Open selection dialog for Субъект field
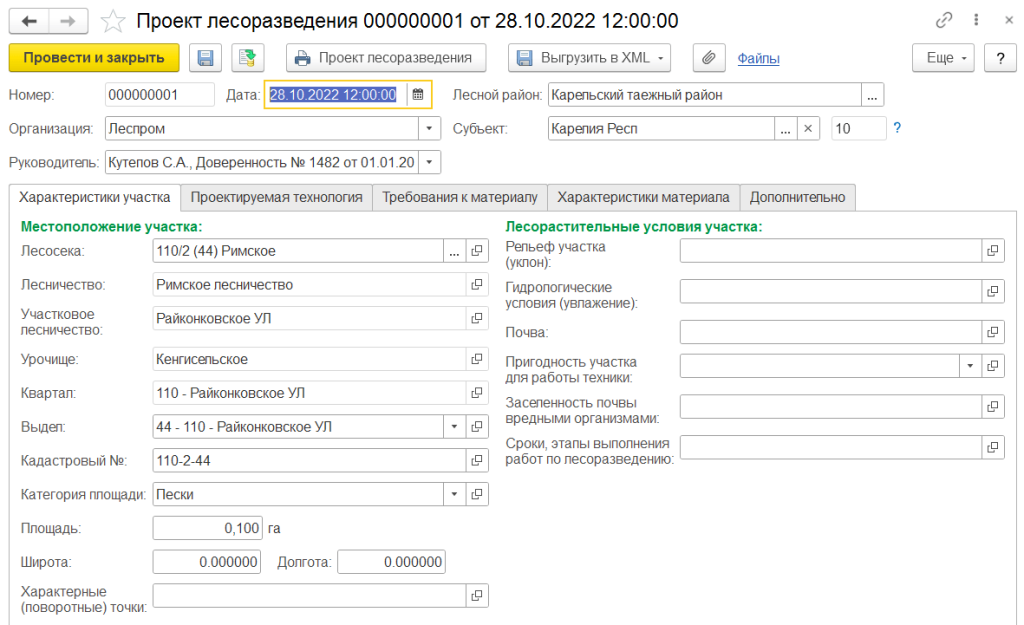The image size is (1024, 625). [x=786, y=129]
